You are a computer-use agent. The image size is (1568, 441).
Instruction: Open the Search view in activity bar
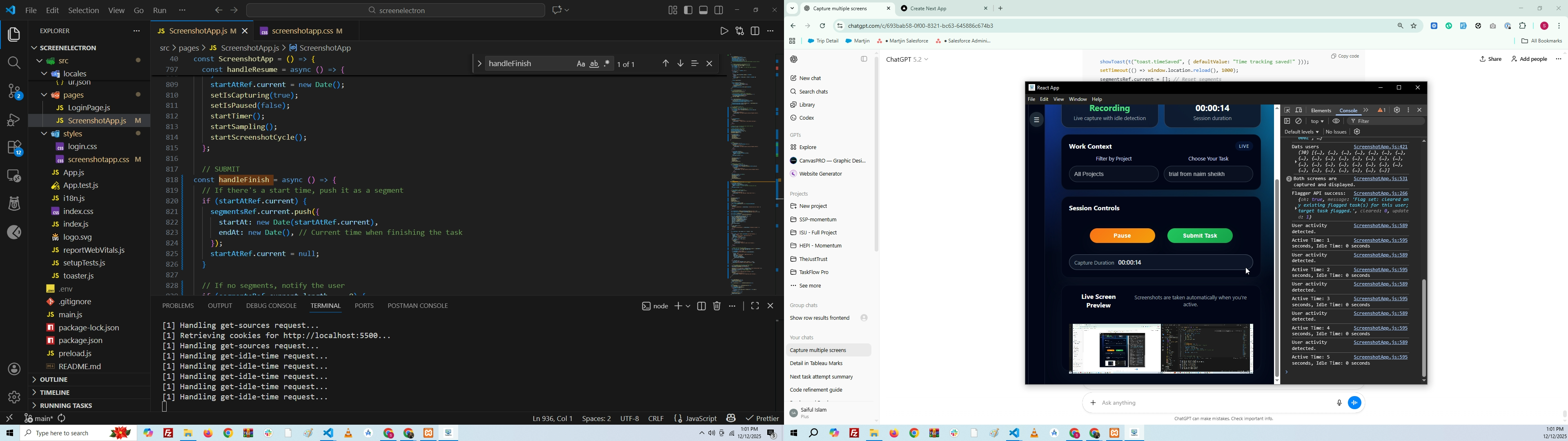(x=13, y=63)
